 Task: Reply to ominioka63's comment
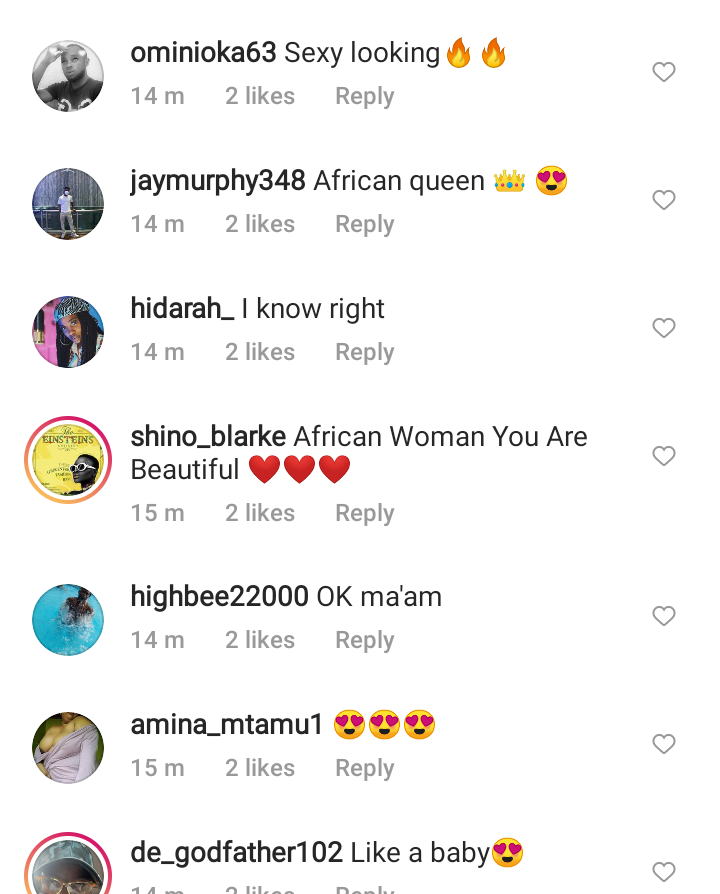tap(364, 96)
